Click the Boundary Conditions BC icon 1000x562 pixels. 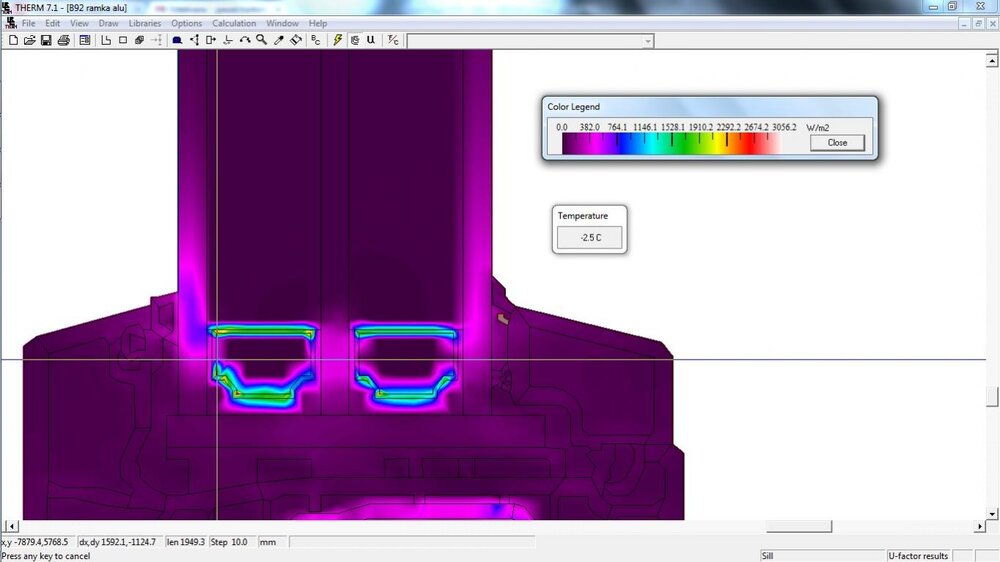[x=316, y=41]
